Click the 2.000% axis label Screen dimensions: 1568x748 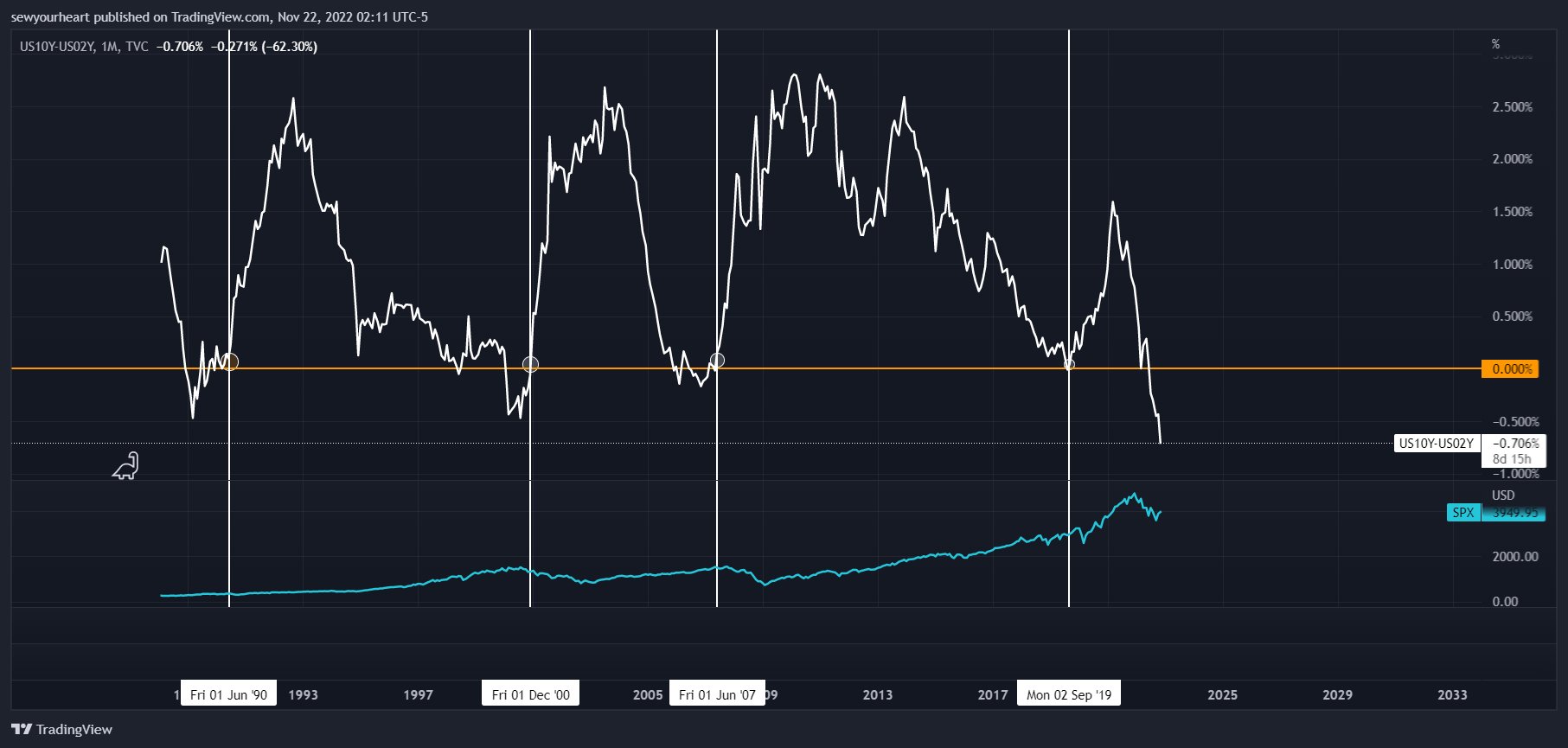(1512, 159)
